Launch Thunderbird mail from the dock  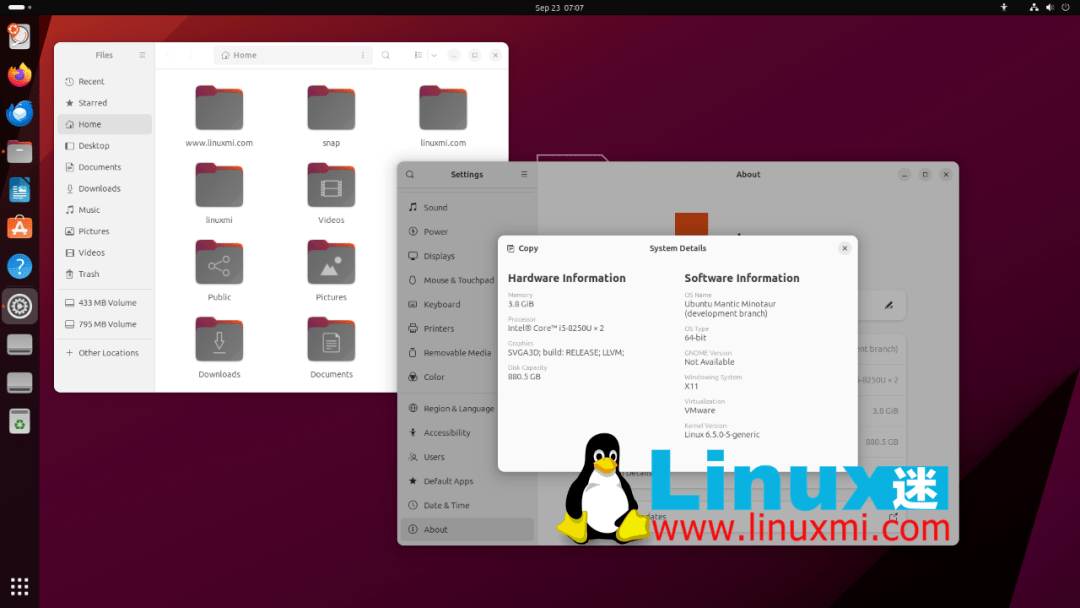pos(19,113)
